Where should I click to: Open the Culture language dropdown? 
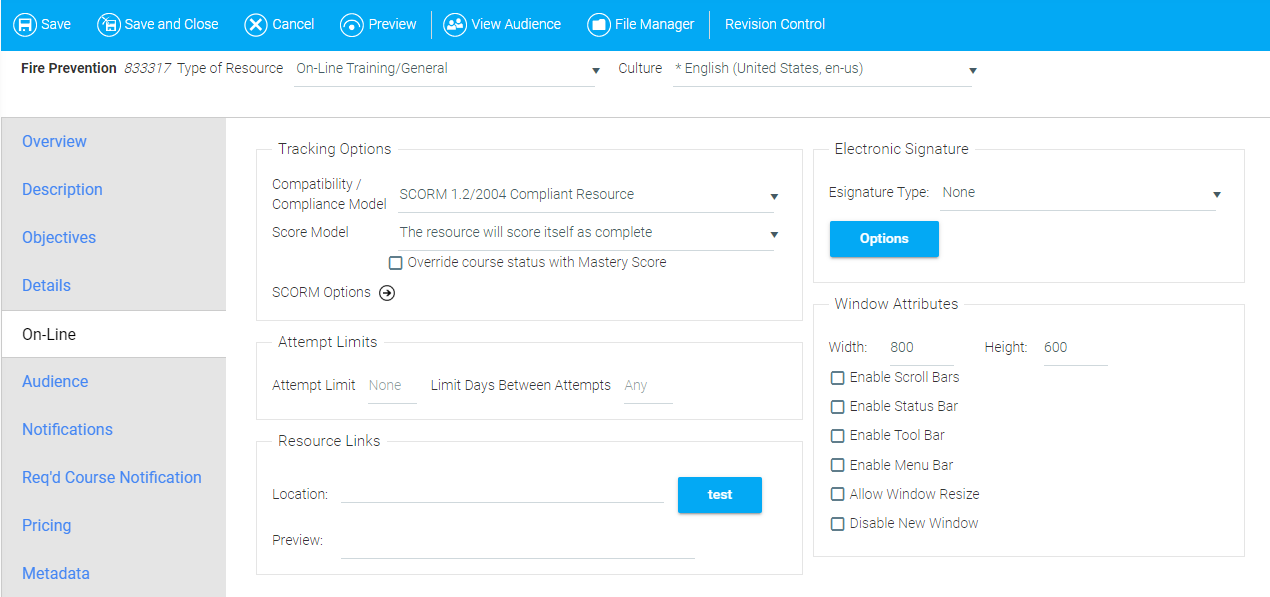coord(822,70)
